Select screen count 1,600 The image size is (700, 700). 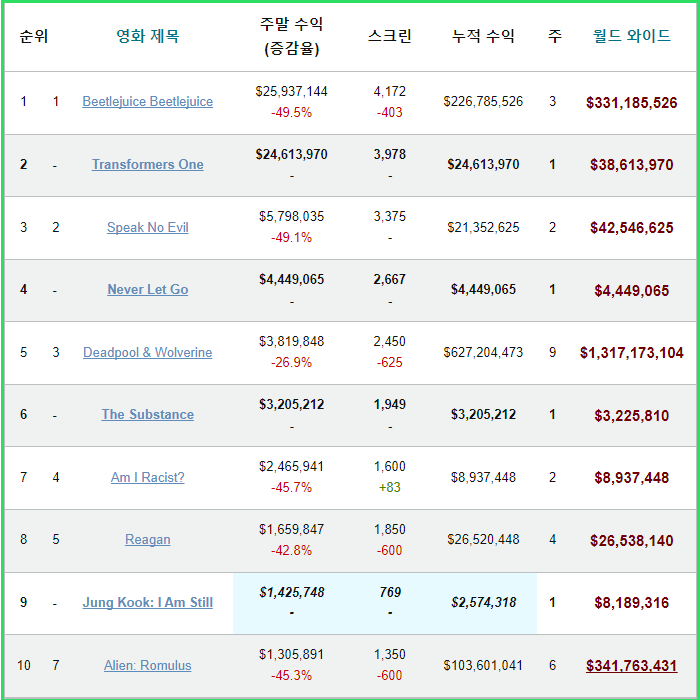pyautogui.click(x=390, y=466)
